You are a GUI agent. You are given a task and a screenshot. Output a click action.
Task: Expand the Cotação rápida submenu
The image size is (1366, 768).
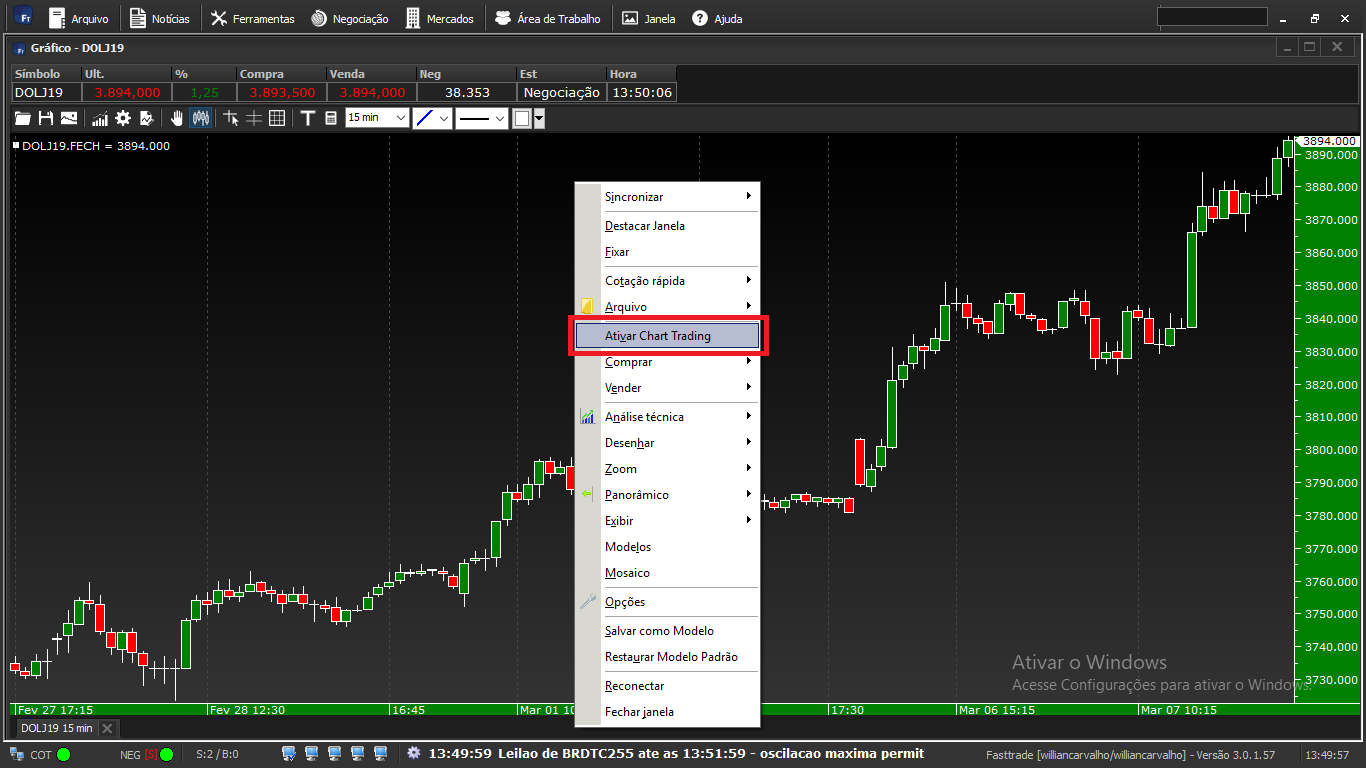click(x=667, y=281)
